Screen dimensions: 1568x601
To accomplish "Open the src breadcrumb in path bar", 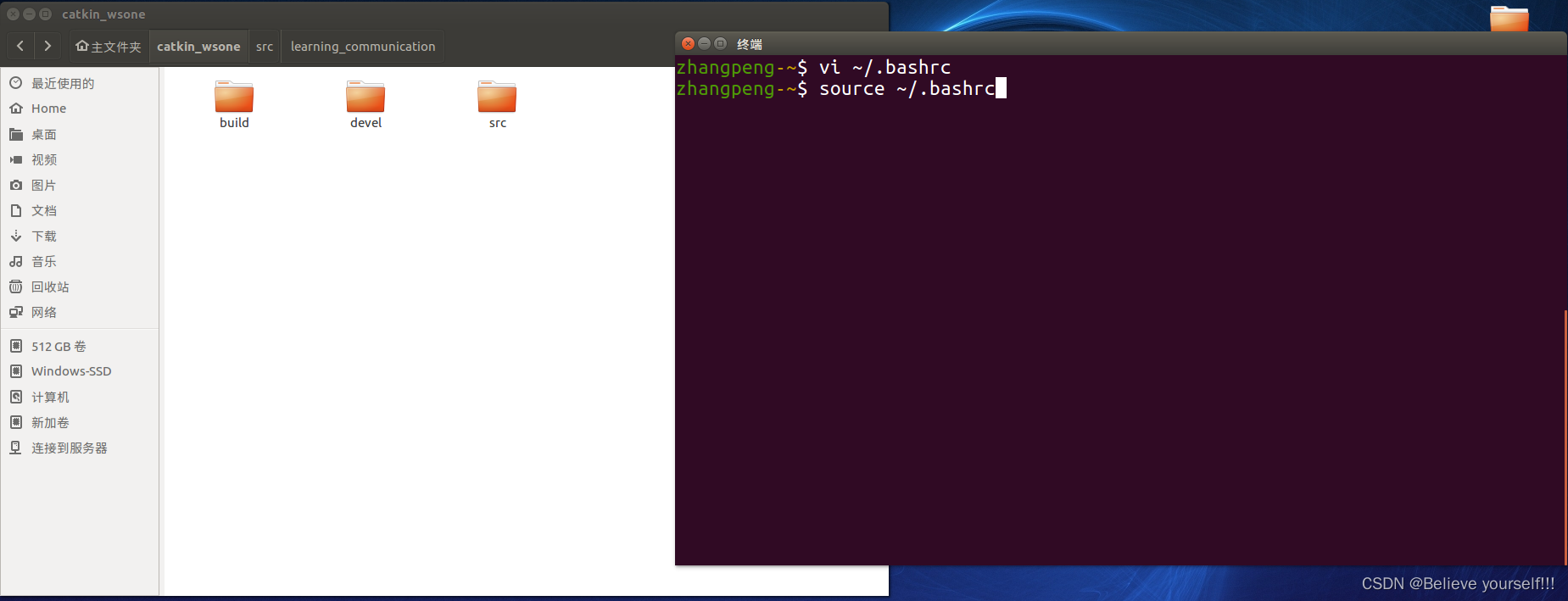I will point(265,47).
